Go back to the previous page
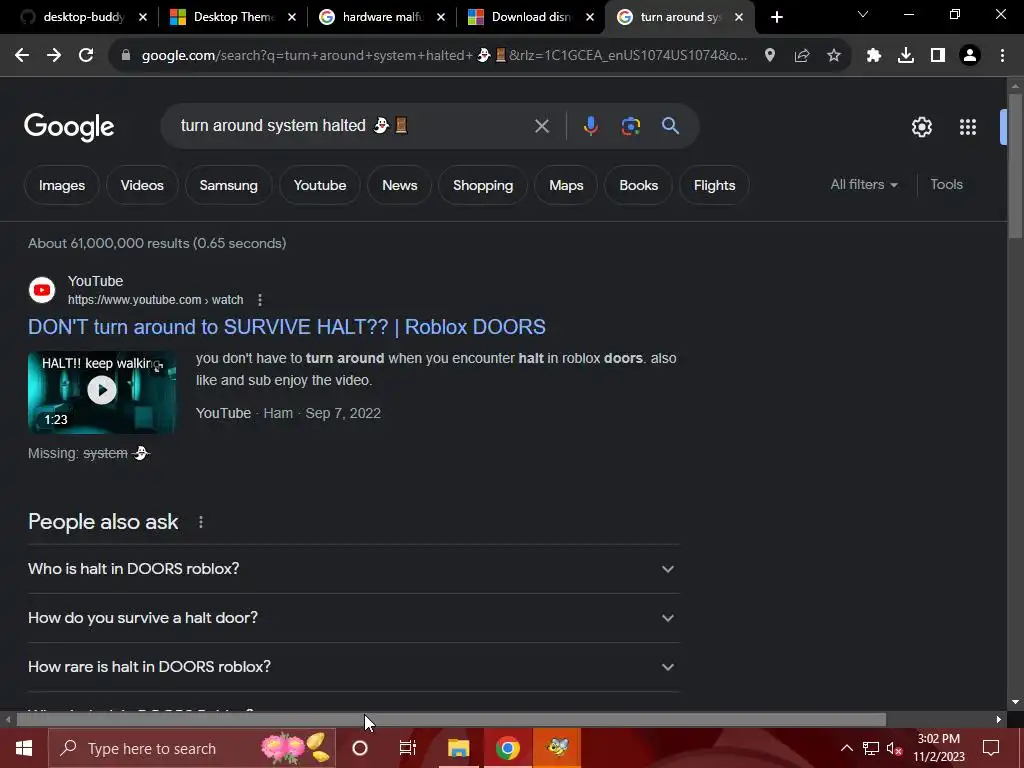The width and height of the screenshot is (1024, 768). pyautogui.click(x=22, y=56)
